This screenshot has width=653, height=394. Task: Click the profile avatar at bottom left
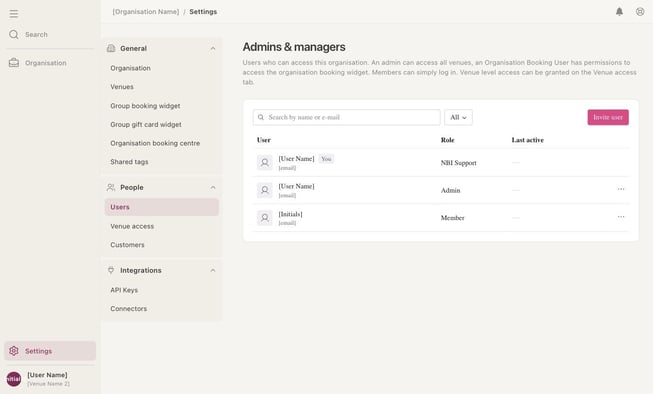click(14, 379)
